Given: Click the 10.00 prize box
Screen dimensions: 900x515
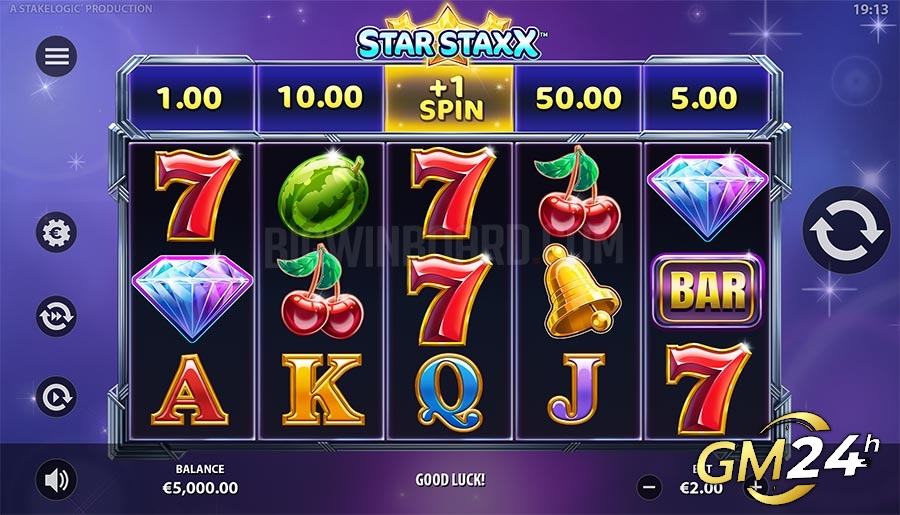Looking at the screenshot, I should 320,99.
